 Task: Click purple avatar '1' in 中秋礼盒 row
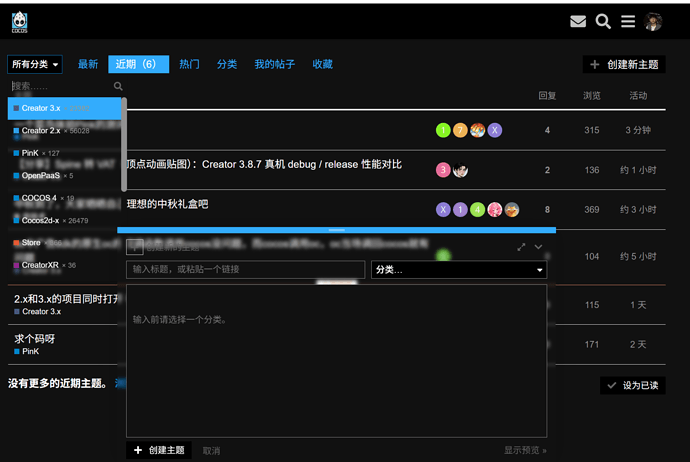(x=460, y=209)
